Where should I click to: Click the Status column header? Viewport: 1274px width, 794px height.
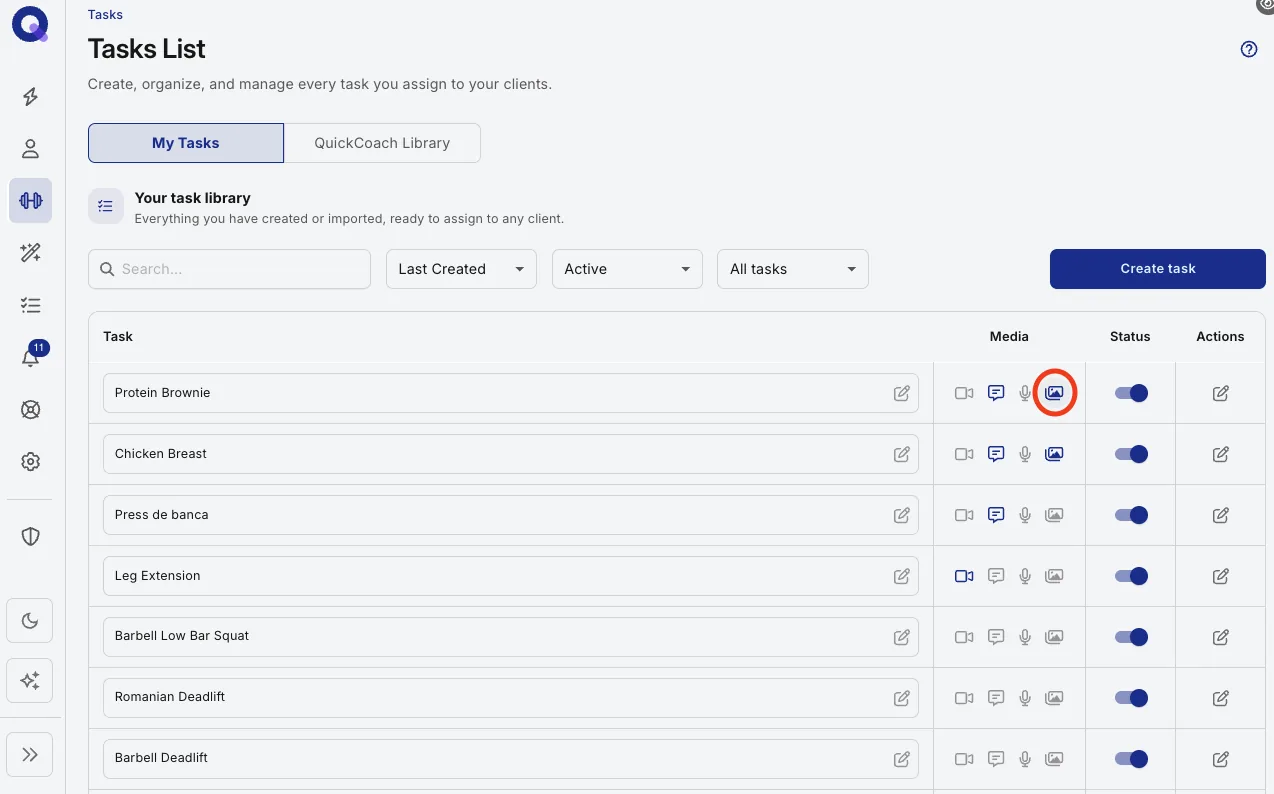coord(1130,336)
